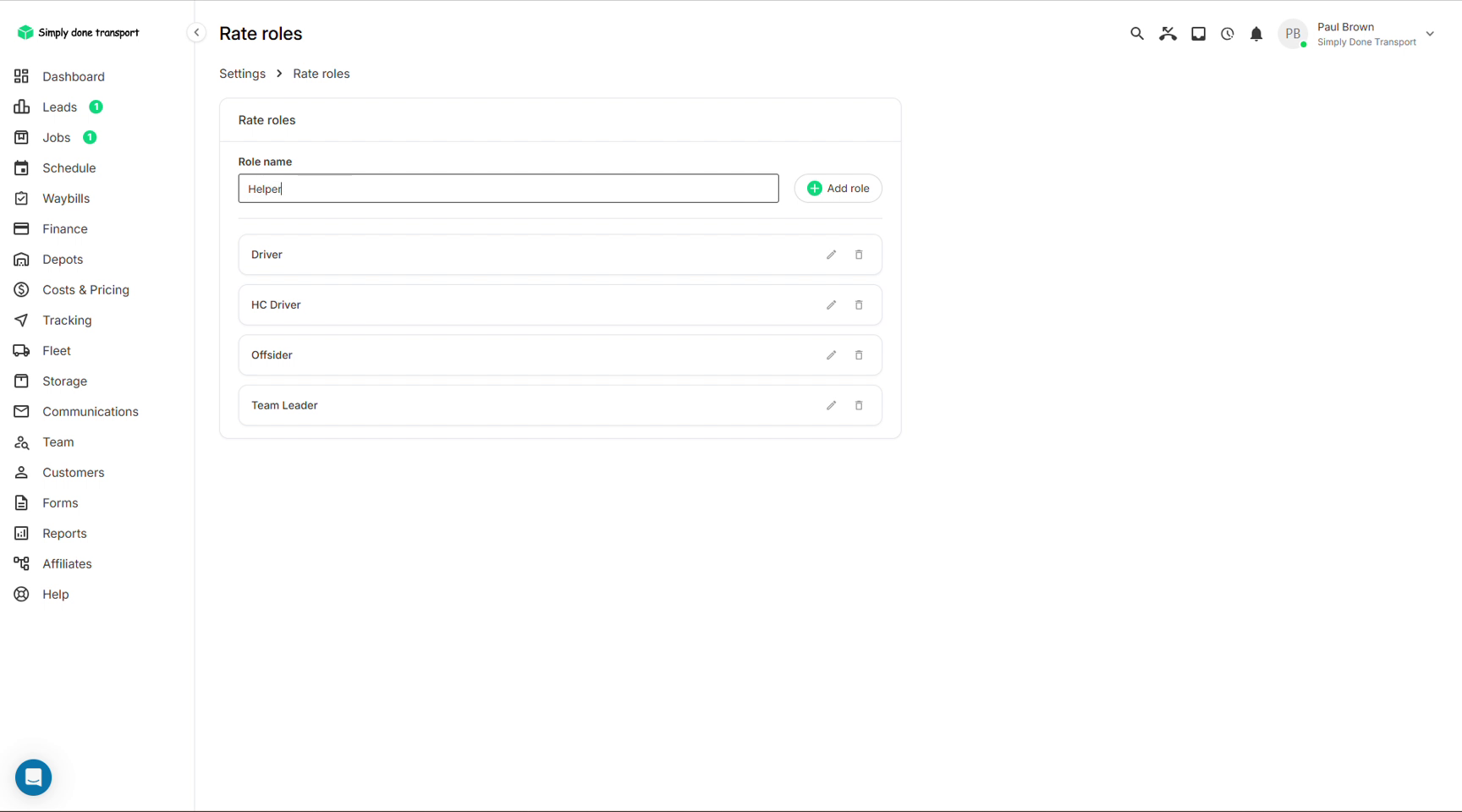Expand the Paul Brown account dropdown
This screenshot has height=812, width=1462.
tap(1430, 34)
